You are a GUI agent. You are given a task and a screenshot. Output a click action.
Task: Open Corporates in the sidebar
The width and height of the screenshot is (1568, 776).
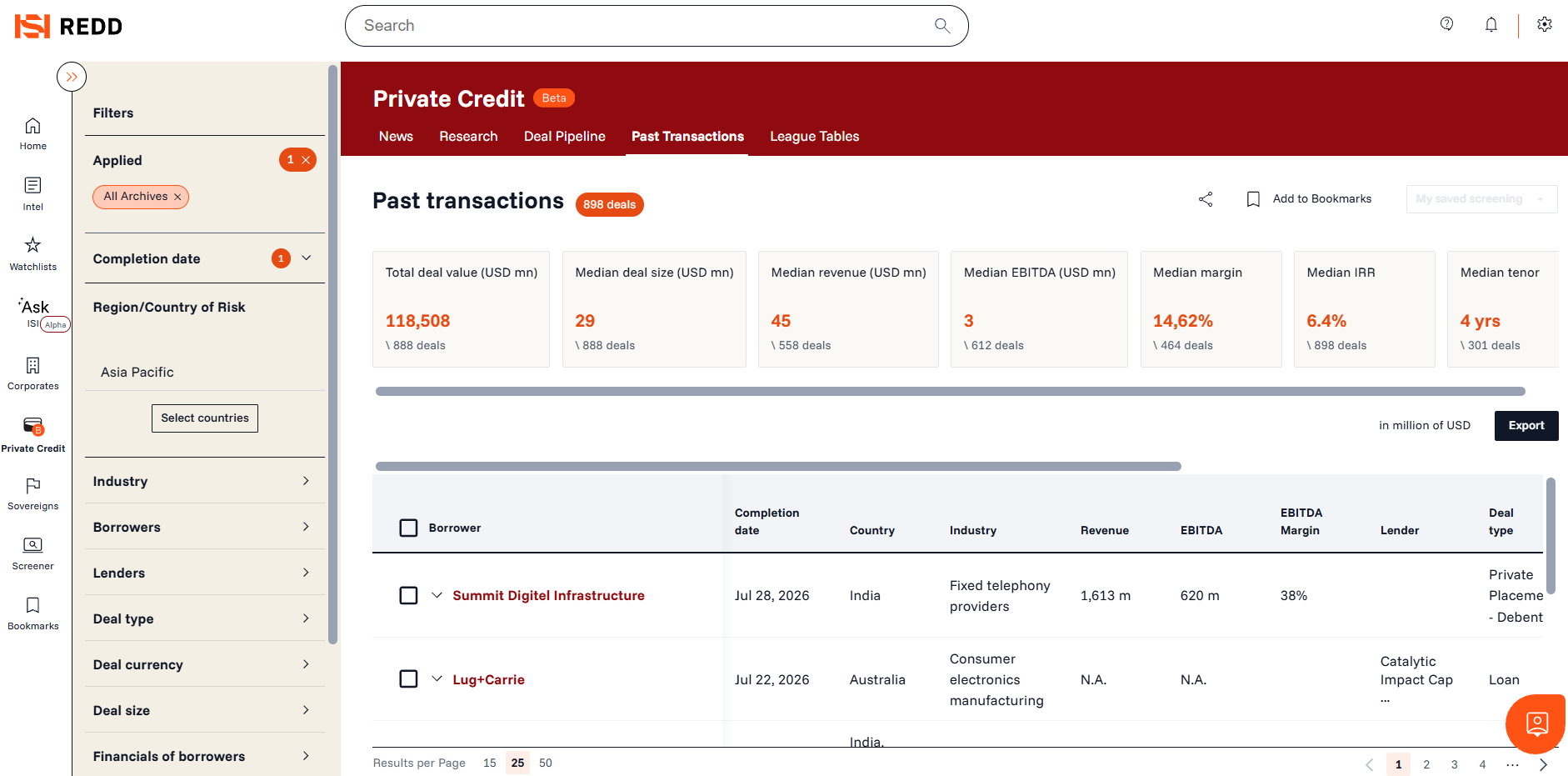[33, 373]
